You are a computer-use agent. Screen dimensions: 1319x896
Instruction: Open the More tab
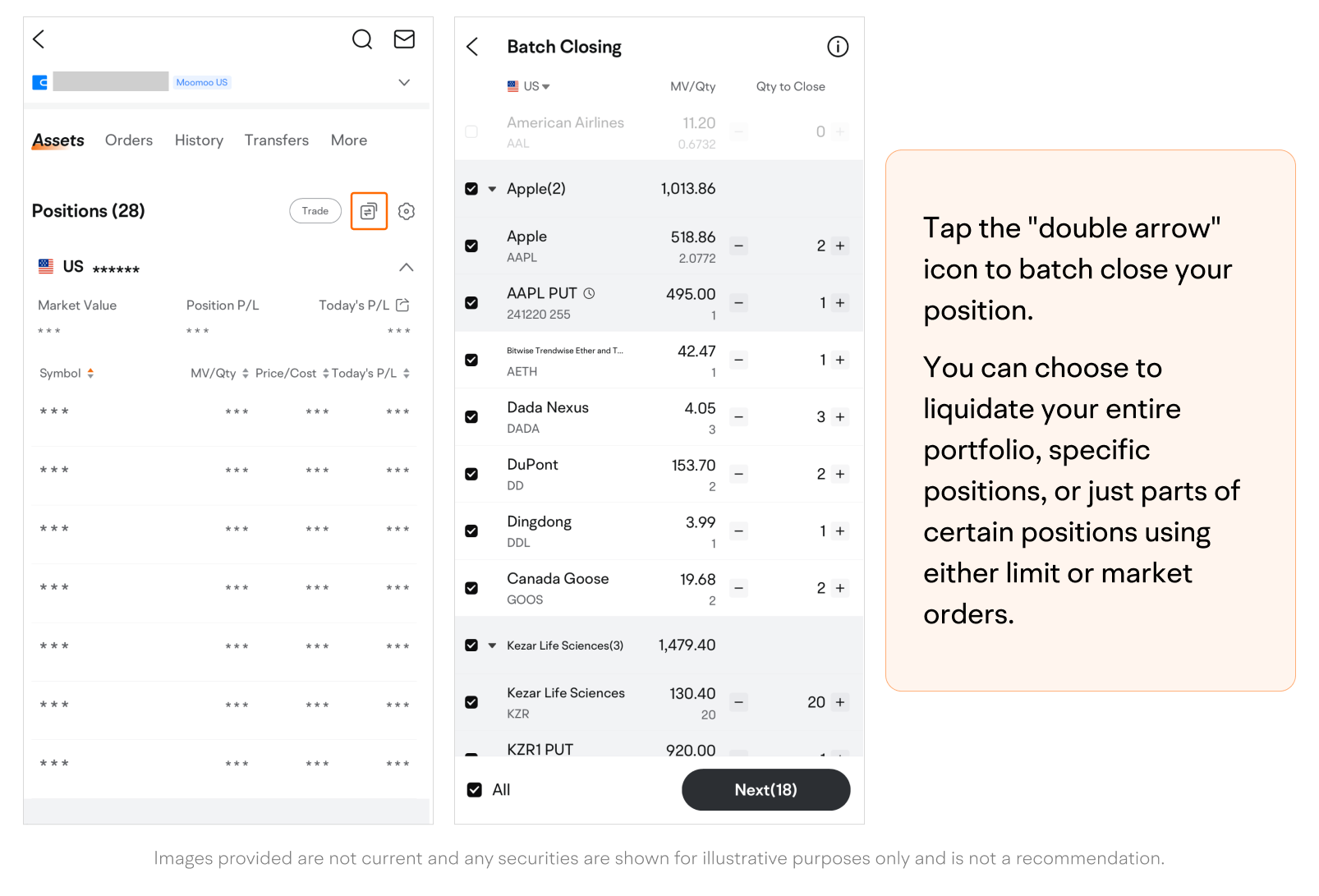coord(349,140)
